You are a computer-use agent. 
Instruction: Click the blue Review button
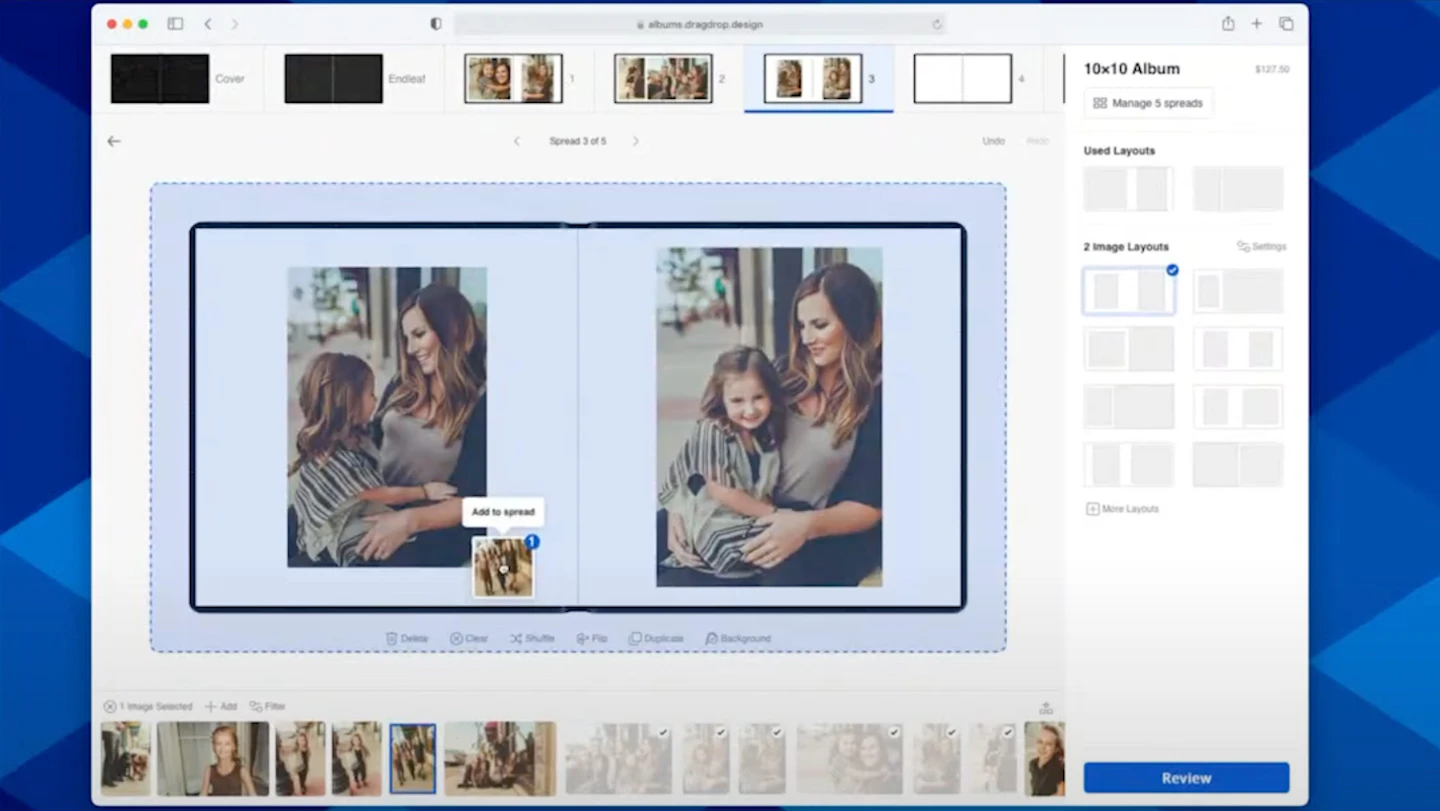tap(1187, 778)
